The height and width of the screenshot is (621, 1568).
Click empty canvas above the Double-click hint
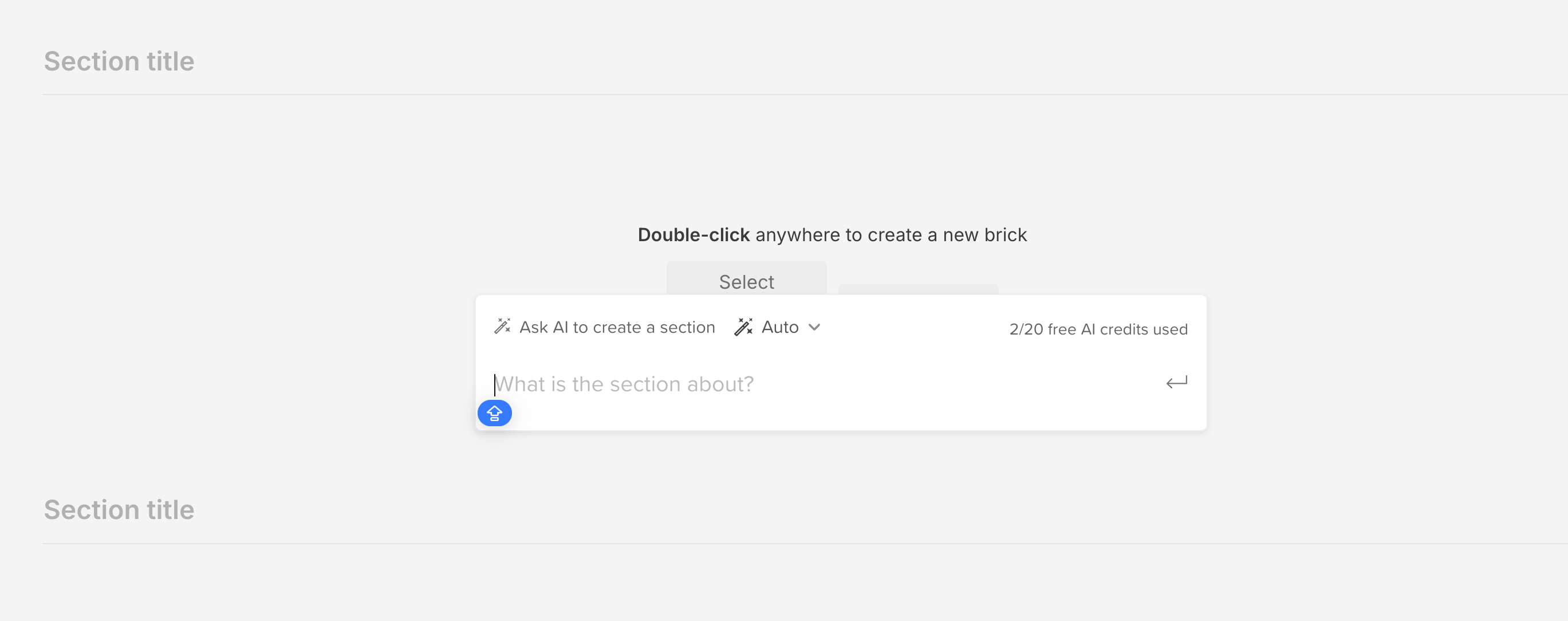point(791,158)
